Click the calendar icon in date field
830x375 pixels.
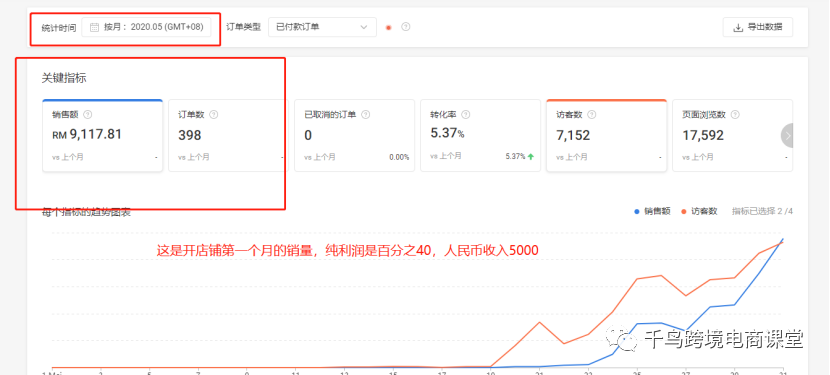(94, 27)
